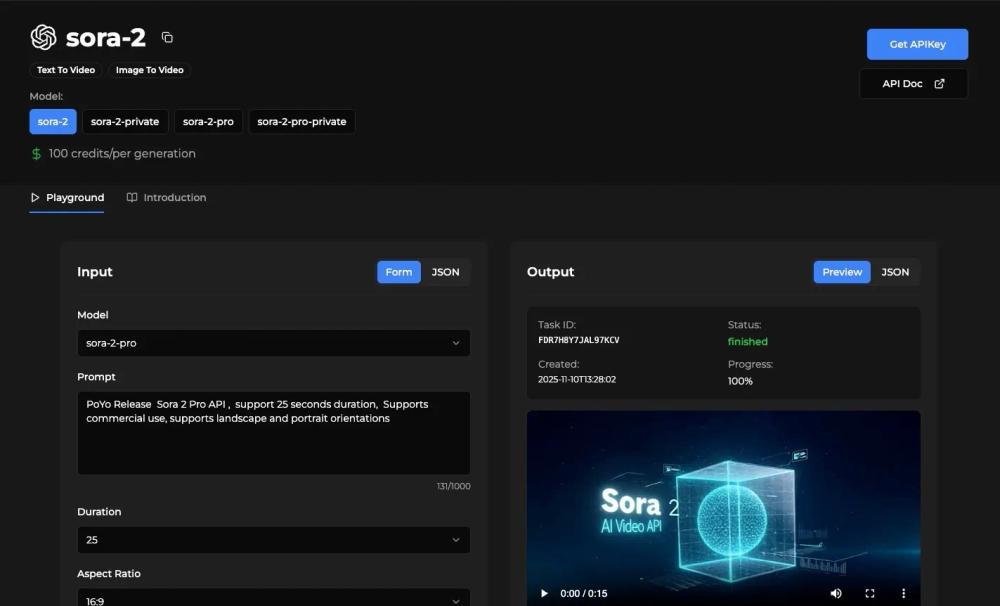Open the Introduction tab
The height and width of the screenshot is (606, 1000).
(x=166, y=198)
